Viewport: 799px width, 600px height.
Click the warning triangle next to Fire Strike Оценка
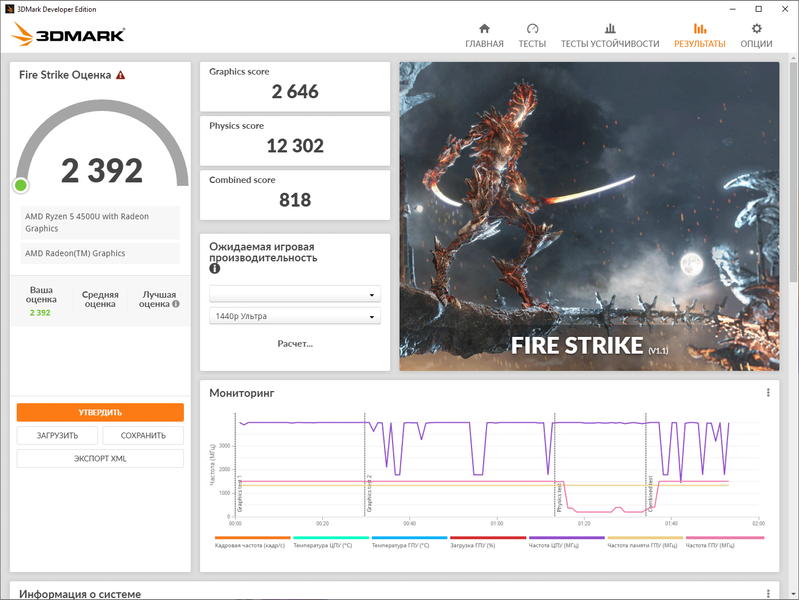click(x=120, y=75)
